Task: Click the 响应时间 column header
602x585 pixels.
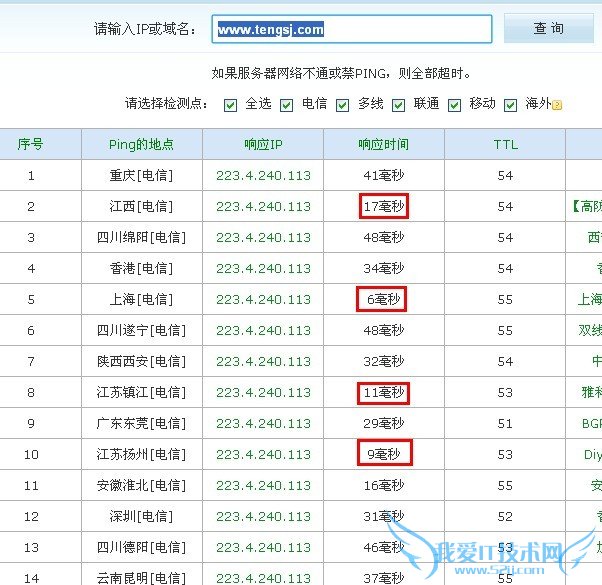Action: coord(384,144)
